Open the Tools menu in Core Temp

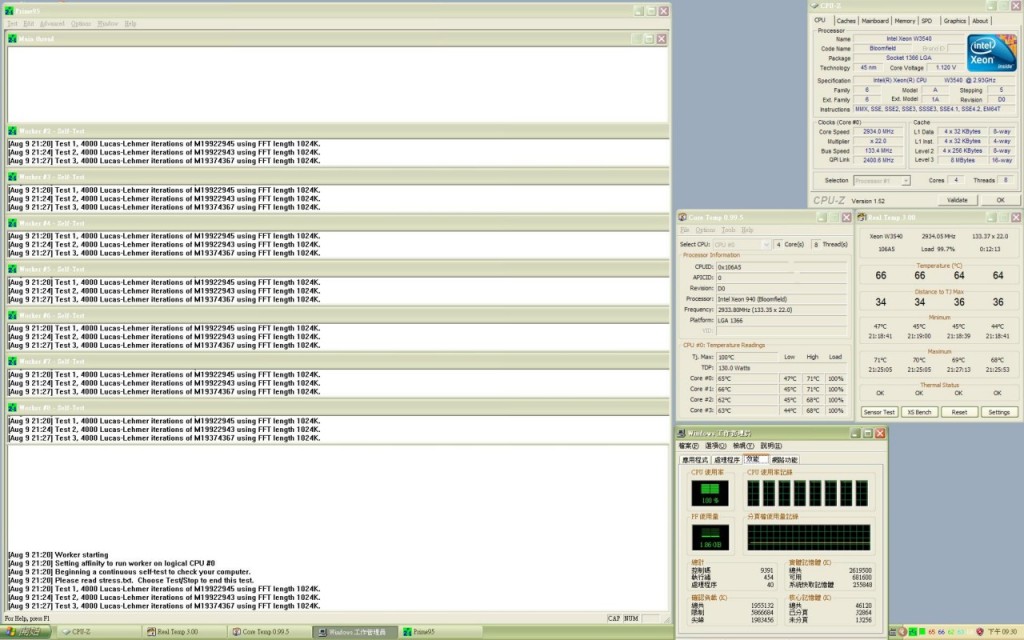[728, 230]
